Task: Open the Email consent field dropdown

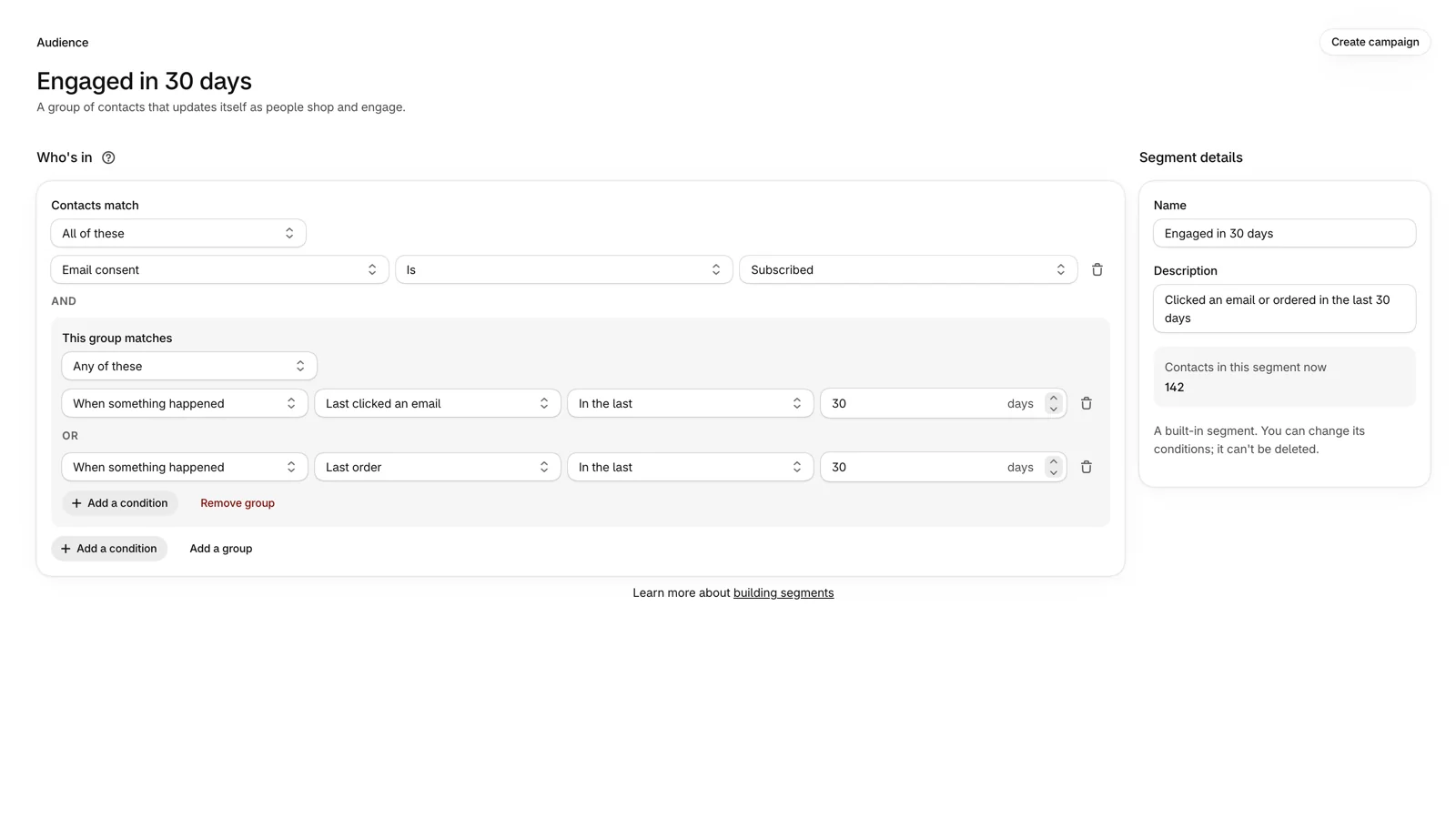Action: tap(219, 269)
